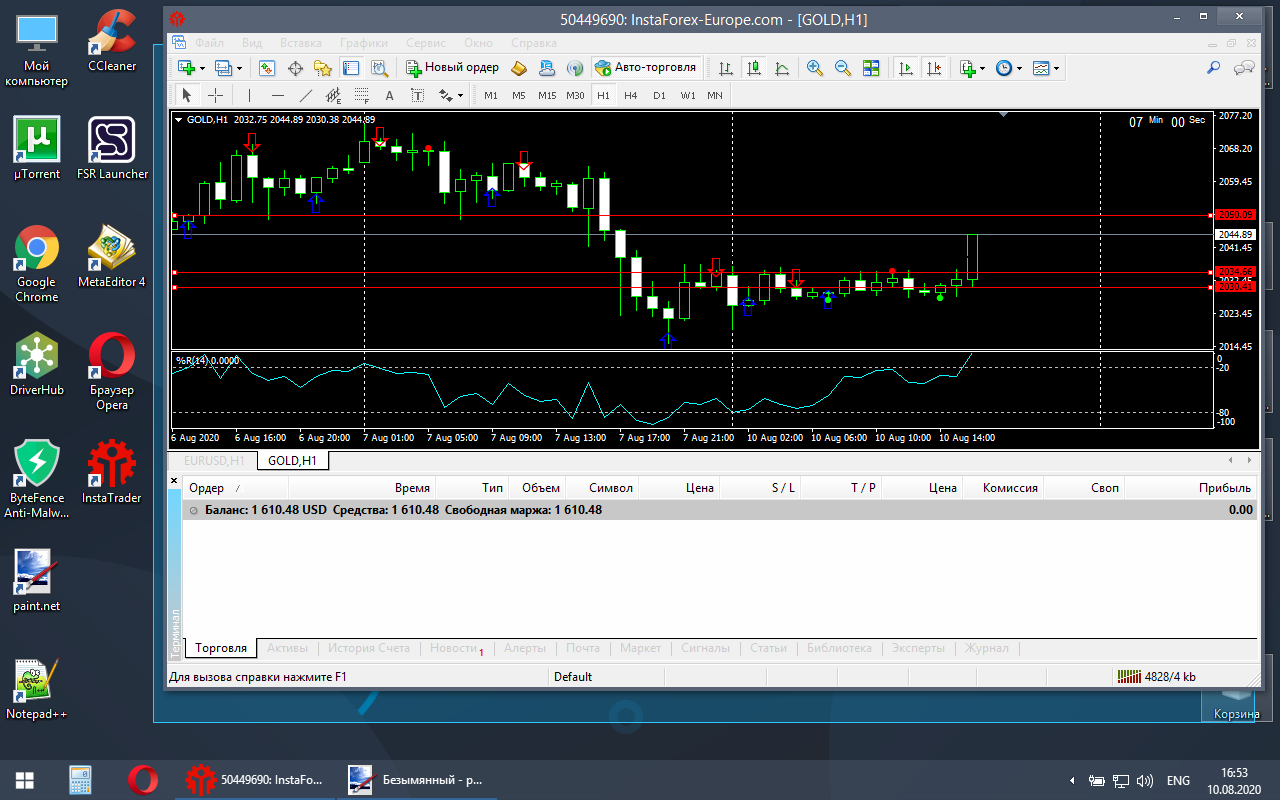Switch to the candlestick chart mode
This screenshot has width=1280, height=800.
click(x=754, y=68)
